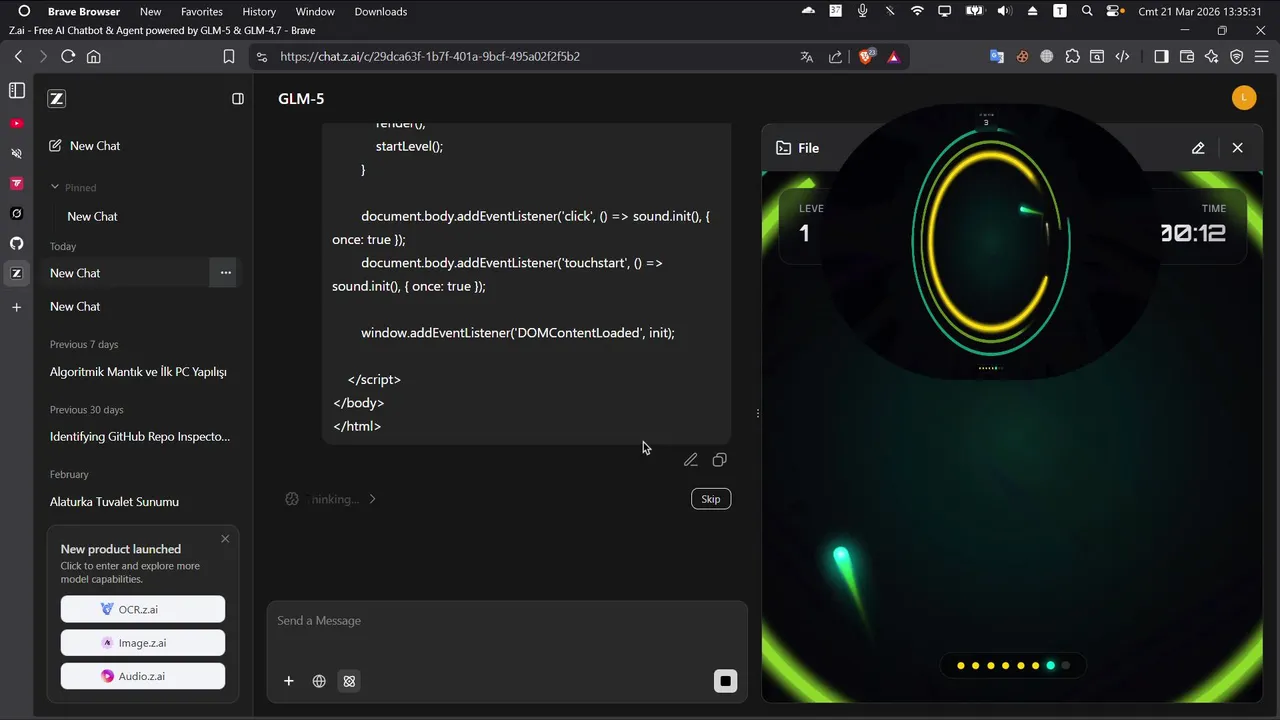Open the Downloads menu
The image size is (1280, 720).
[x=381, y=12]
